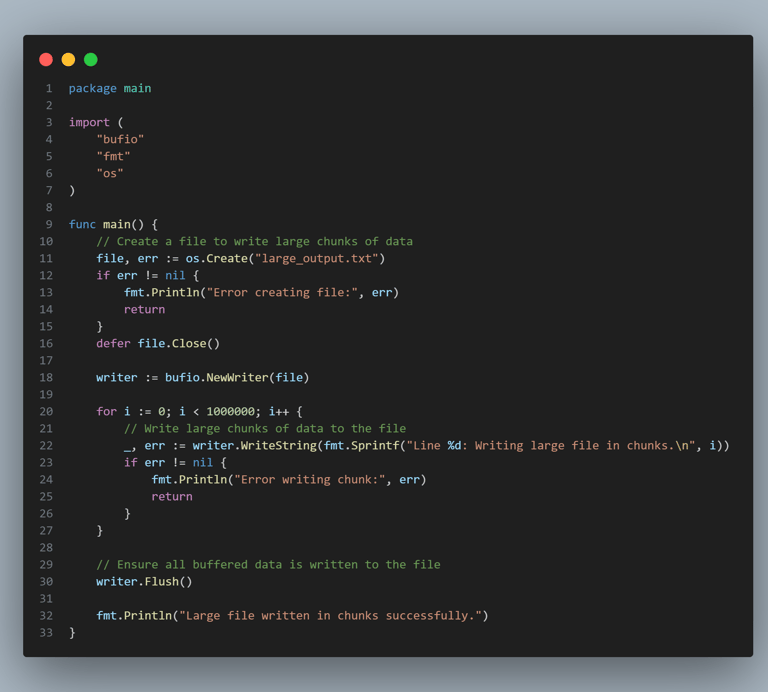Click 'if err != nil {' on line 23
768x692 pixels.
(x=175, y=462)
